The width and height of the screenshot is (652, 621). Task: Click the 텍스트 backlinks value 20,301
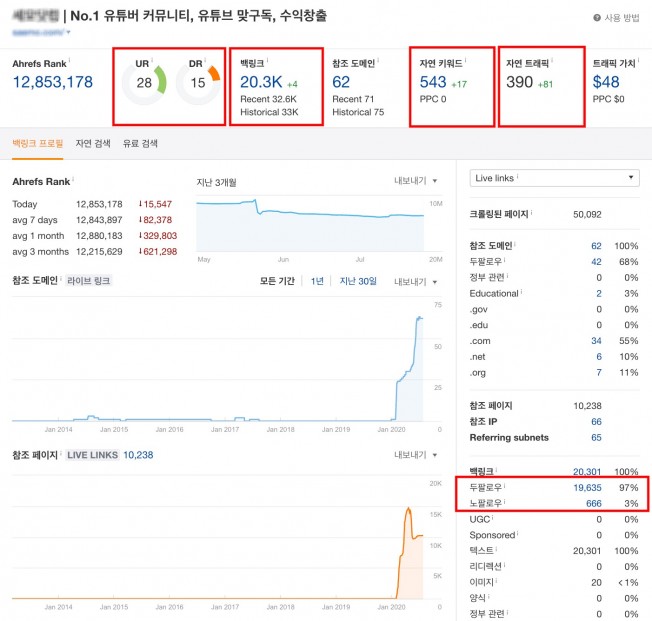[587, 551]
